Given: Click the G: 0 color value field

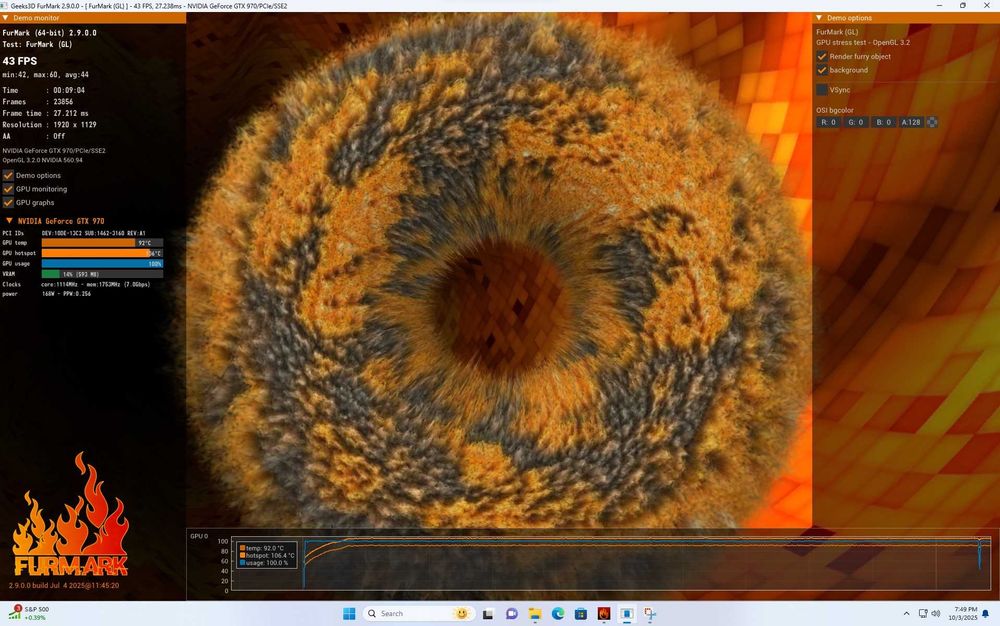Looking at the screenshot, I should point(855,122).
